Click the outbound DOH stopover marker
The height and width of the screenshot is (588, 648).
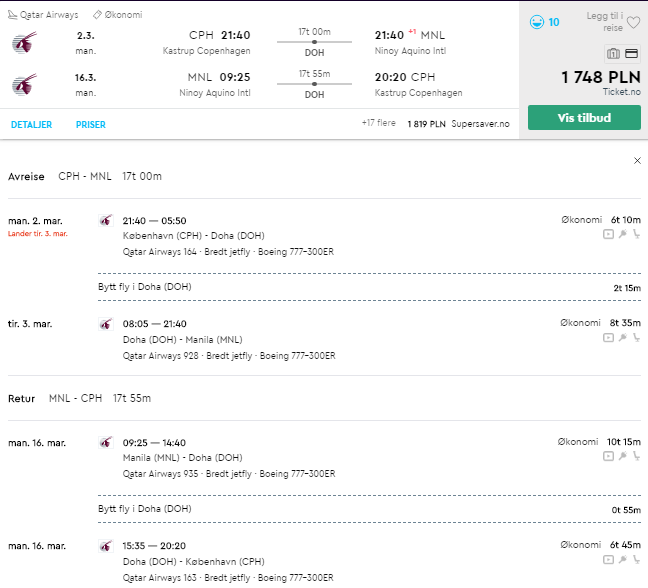(x=314, y=42)
